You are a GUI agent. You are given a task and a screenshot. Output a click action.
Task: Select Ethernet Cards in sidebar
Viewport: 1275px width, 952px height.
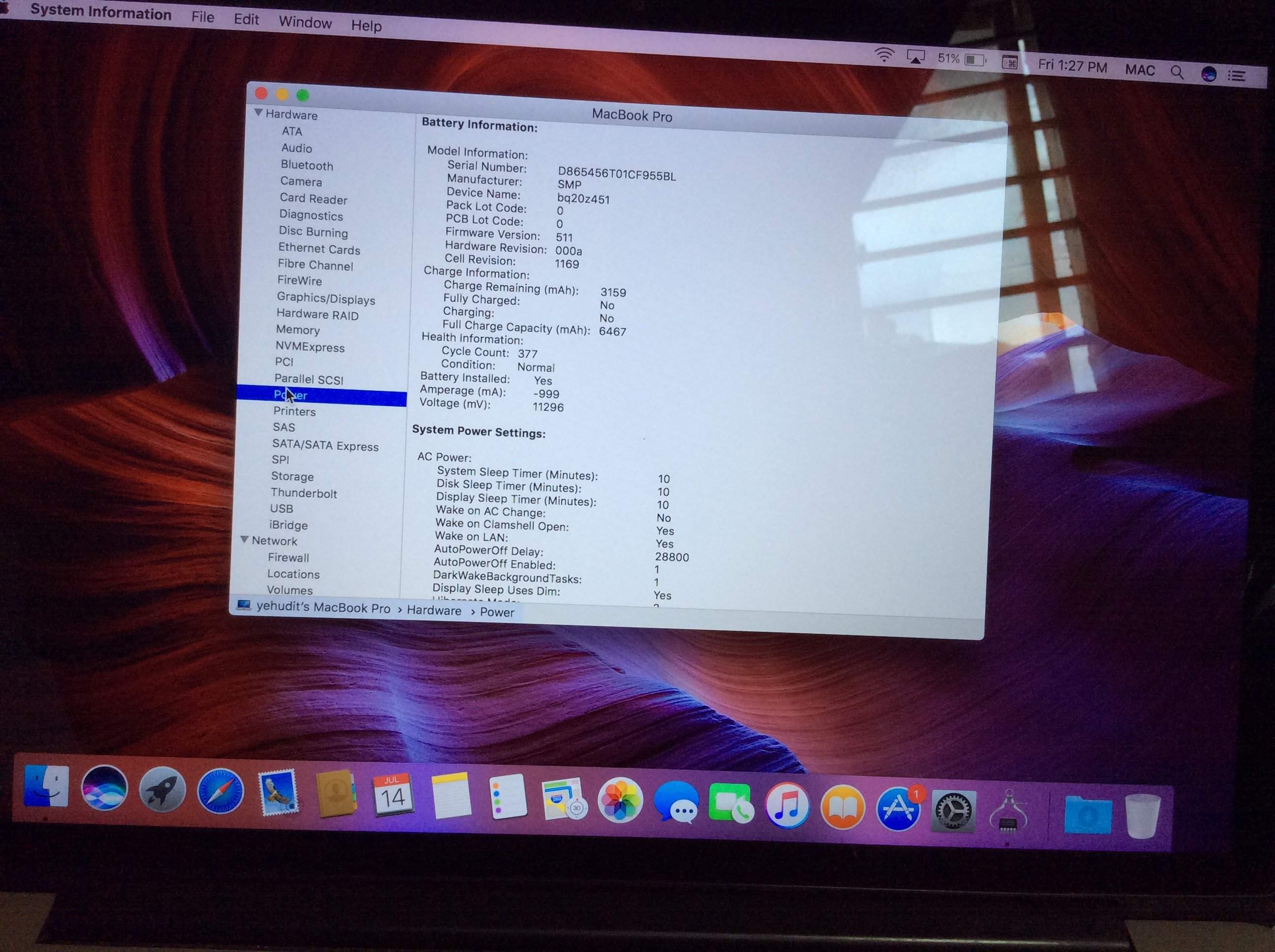coord(319,248)
